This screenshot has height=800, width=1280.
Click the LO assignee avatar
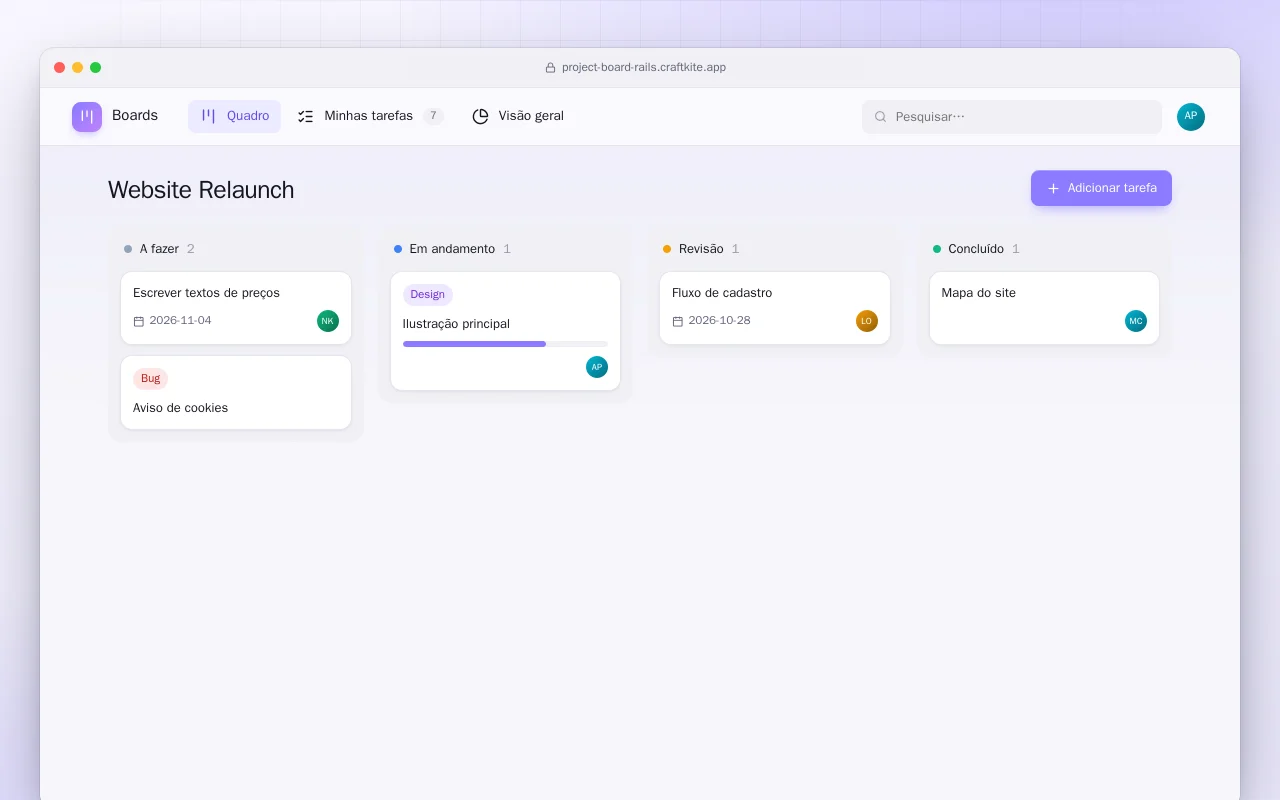[x=867, y=321]
